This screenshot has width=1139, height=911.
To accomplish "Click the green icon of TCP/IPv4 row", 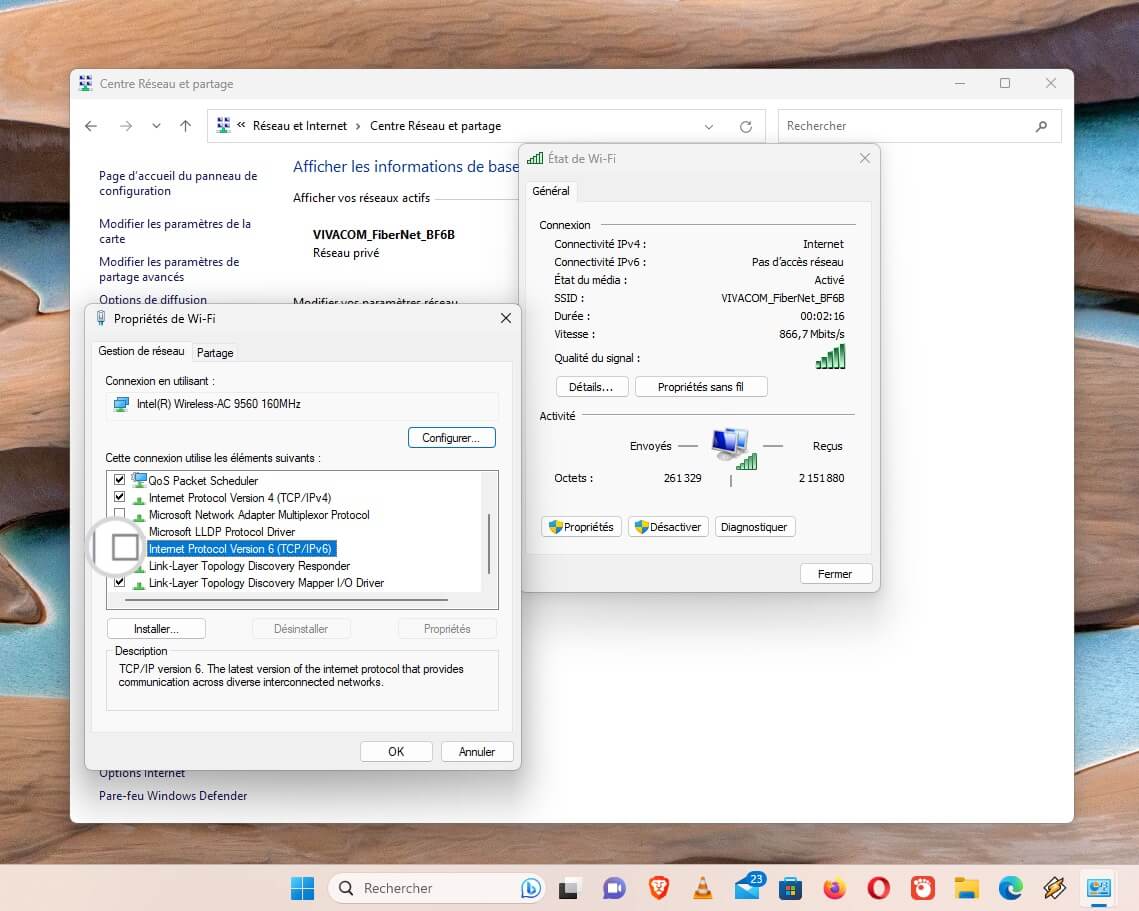I will pos(139,498).
